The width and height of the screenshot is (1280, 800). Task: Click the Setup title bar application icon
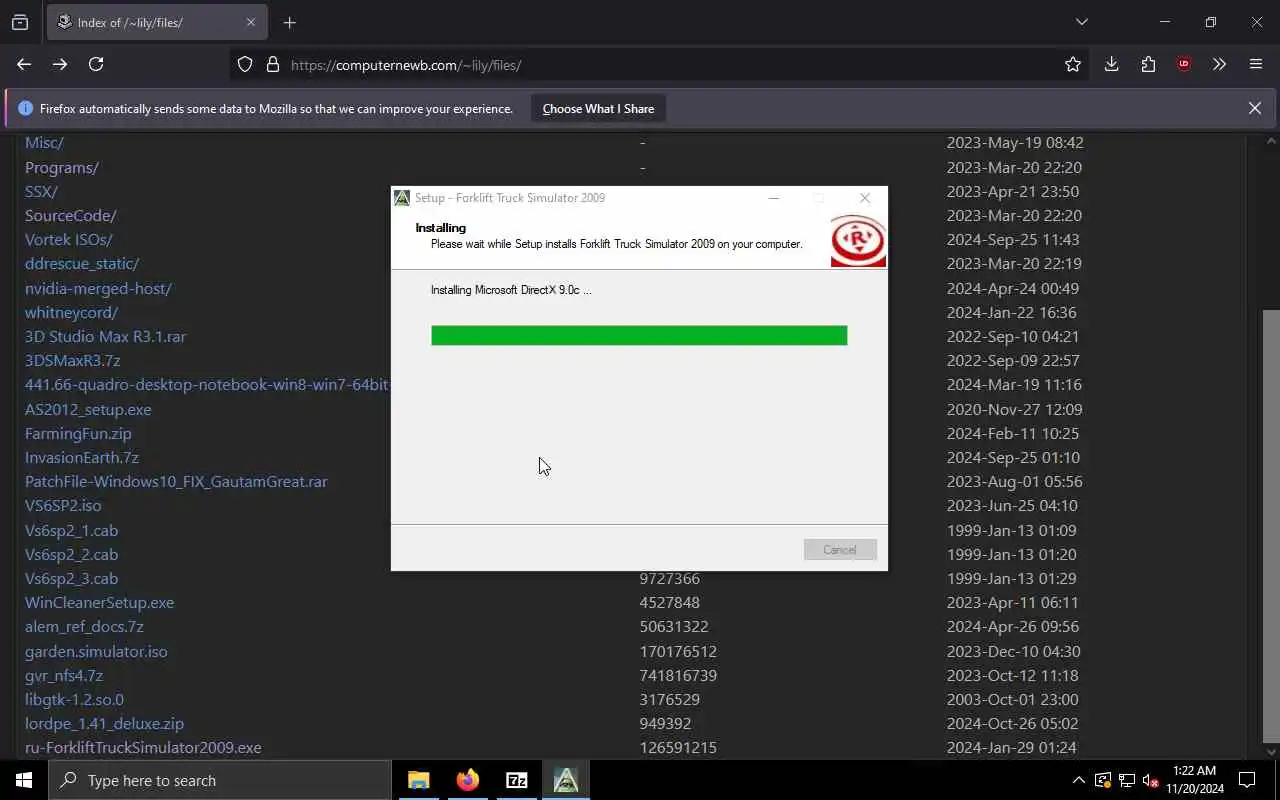click(x=402, y=198)
